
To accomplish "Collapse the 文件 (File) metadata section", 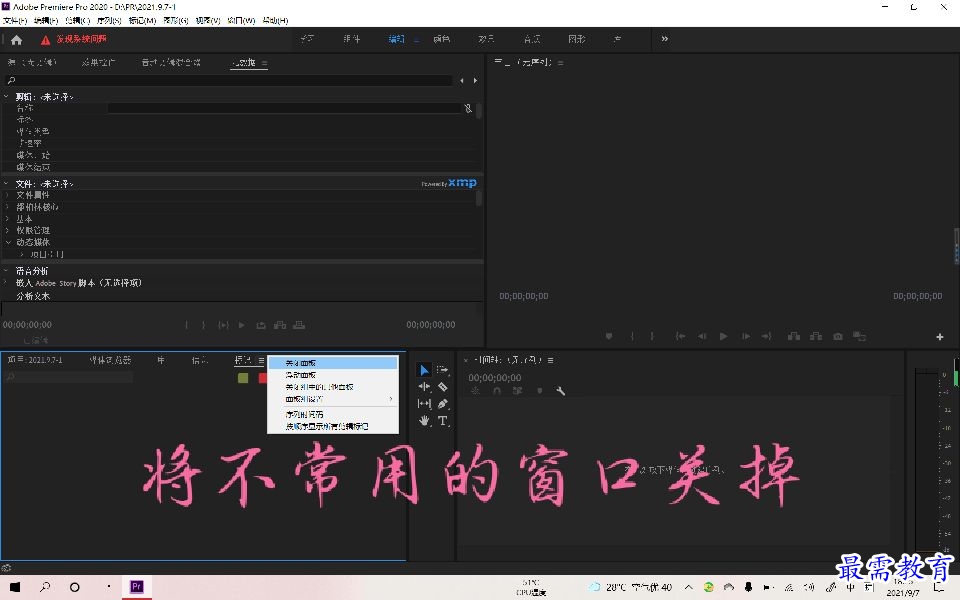I will pyautogui.click(x=7, y=183).
